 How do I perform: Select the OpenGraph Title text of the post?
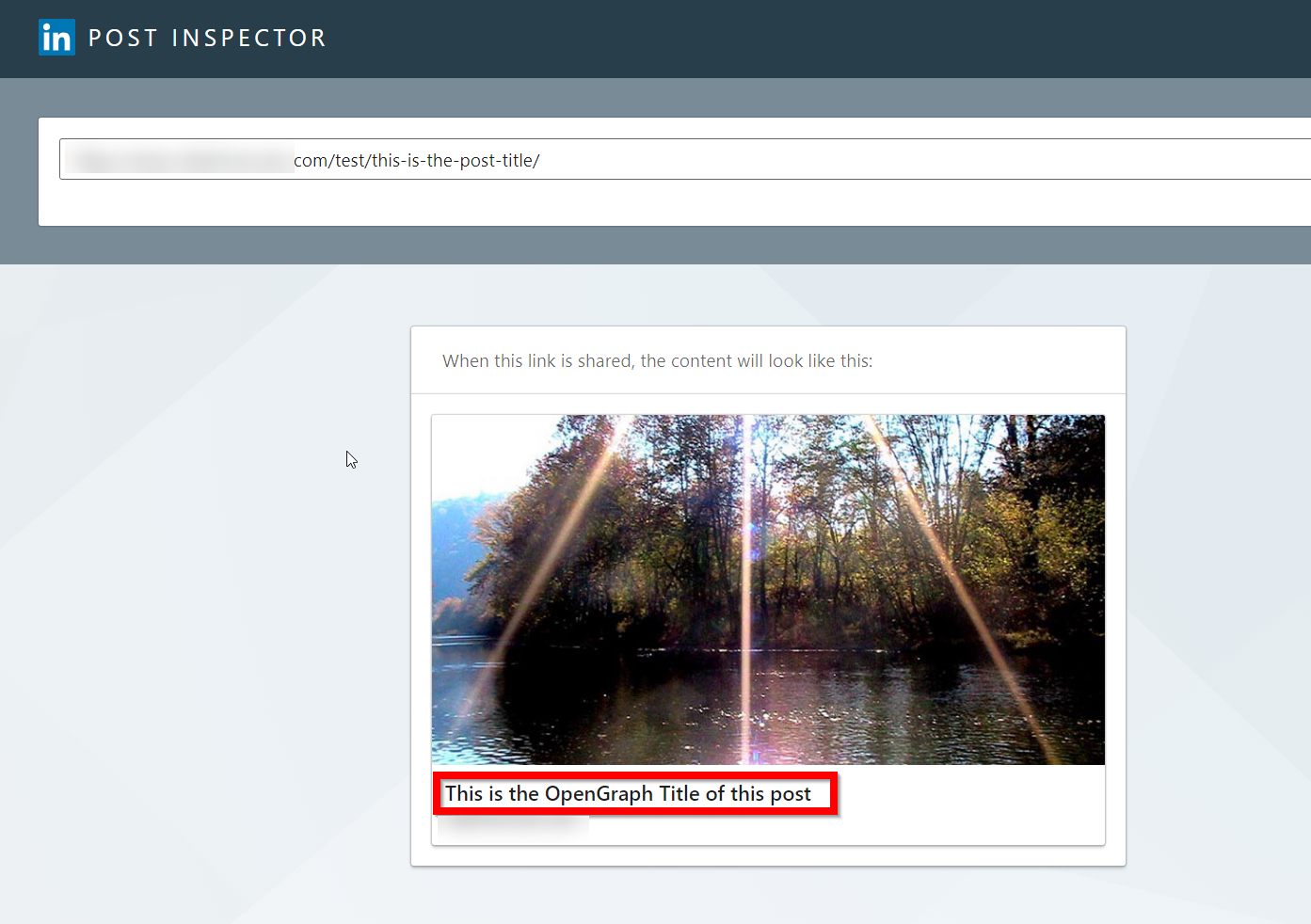click(628, 793)
